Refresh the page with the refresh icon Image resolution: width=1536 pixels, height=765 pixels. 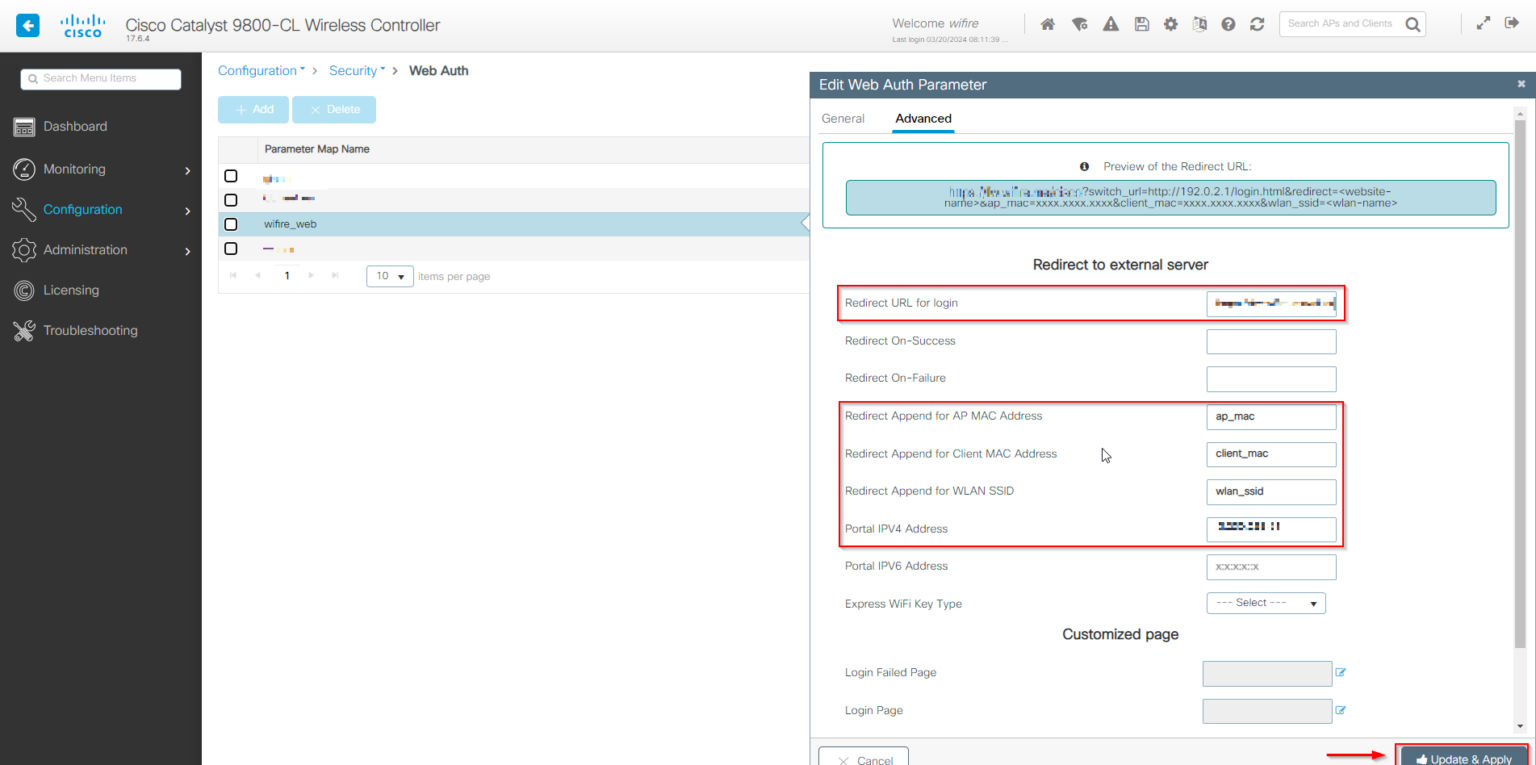[x=1257, y=22]
